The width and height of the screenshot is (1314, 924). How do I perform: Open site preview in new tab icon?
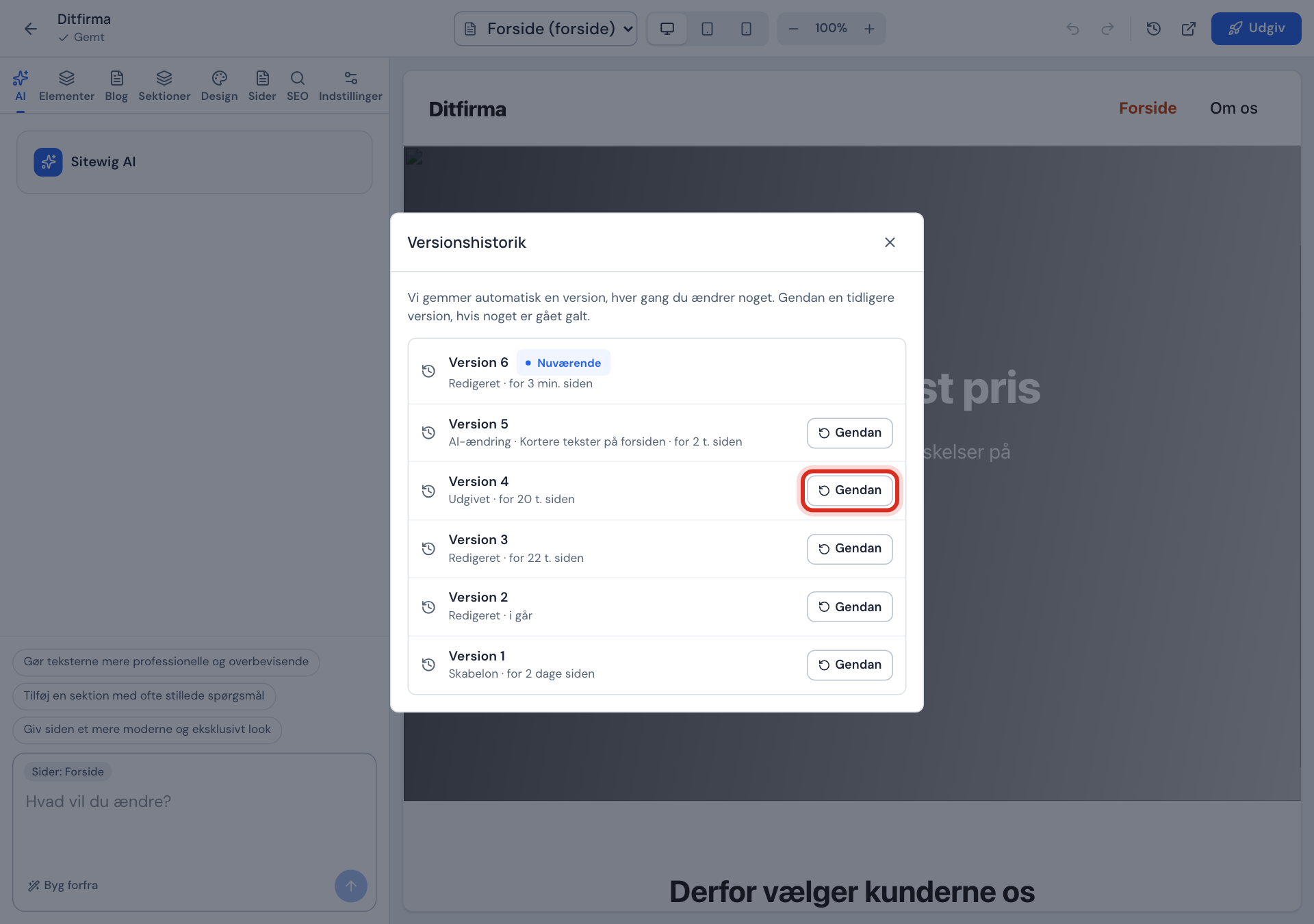1189,29
